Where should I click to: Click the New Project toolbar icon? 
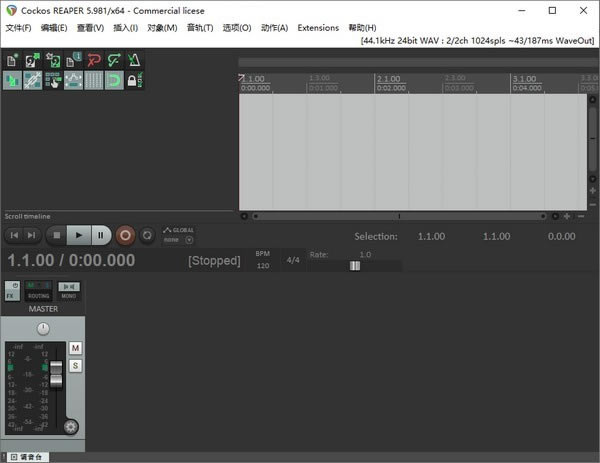(x=13, y=61)
